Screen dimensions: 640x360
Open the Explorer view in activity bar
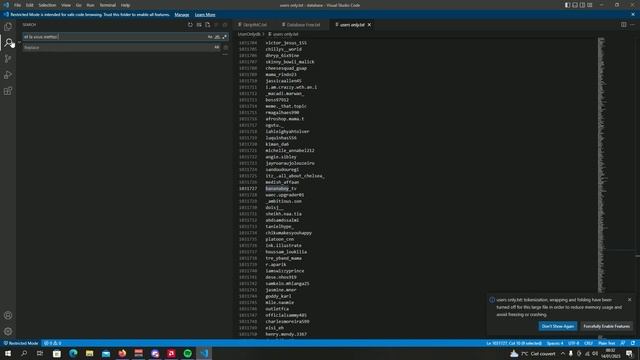click(x=8, y=27)
